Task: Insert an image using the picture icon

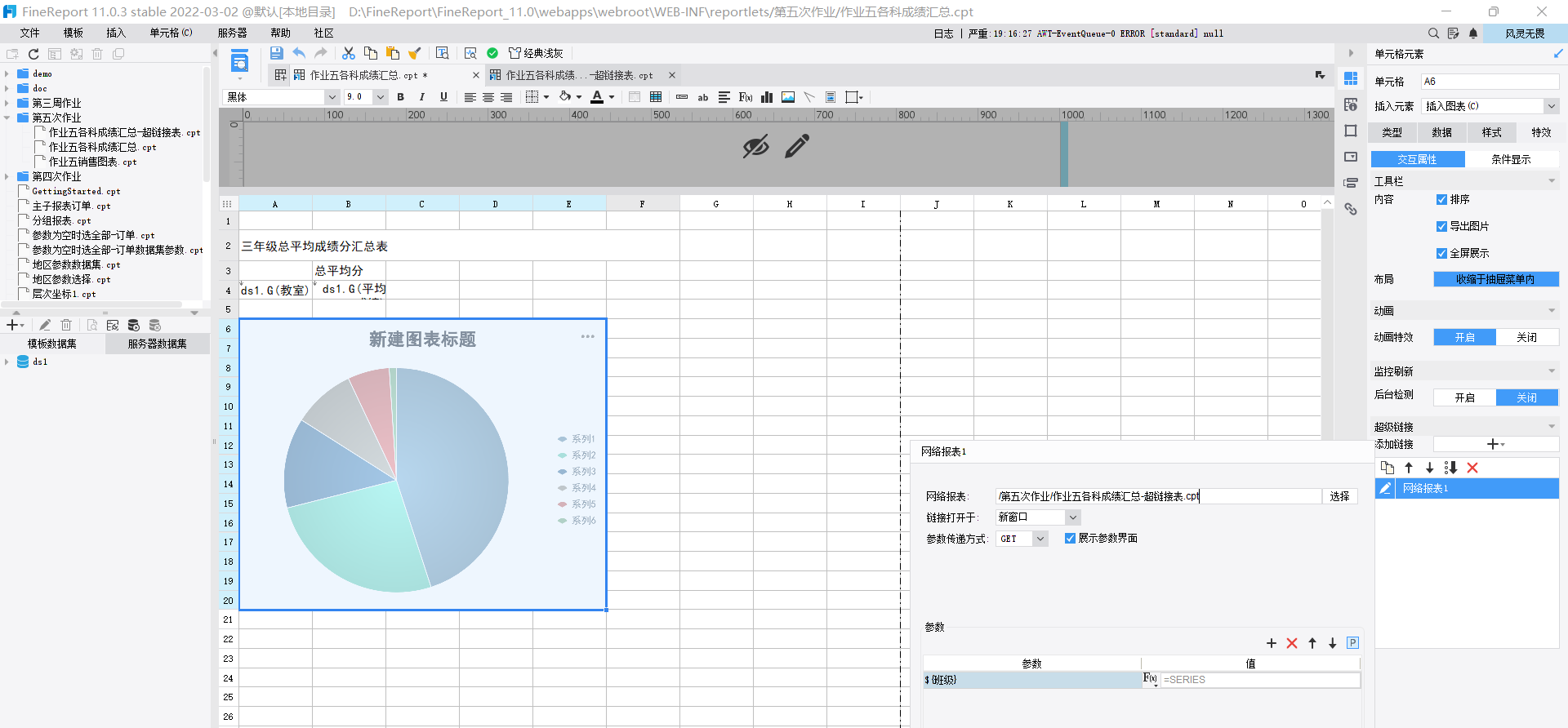Action: 788,97
